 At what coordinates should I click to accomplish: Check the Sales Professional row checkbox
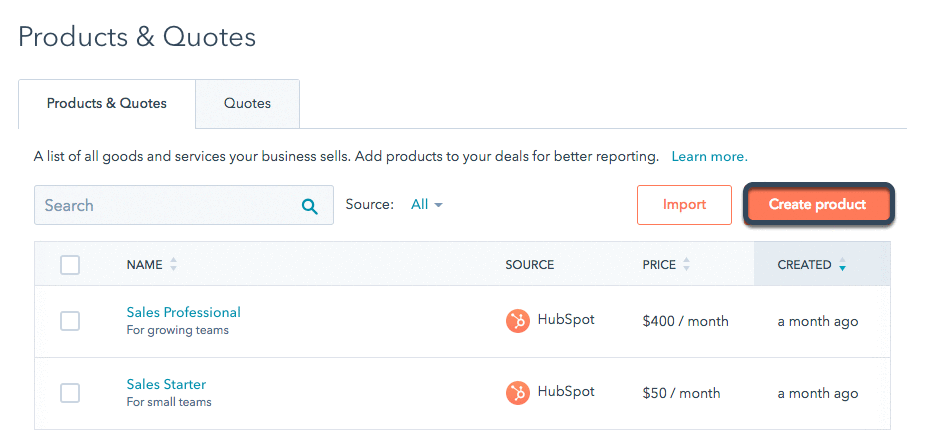tap(70, 321)
